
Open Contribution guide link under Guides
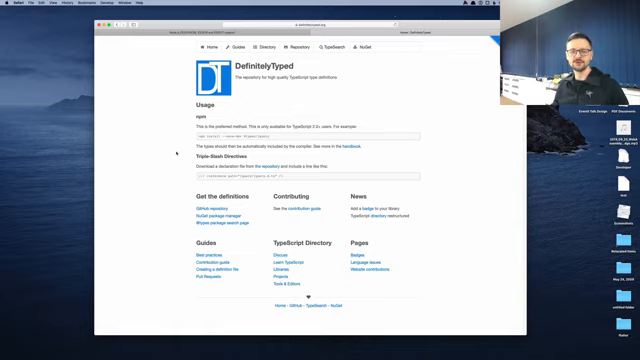213,262
